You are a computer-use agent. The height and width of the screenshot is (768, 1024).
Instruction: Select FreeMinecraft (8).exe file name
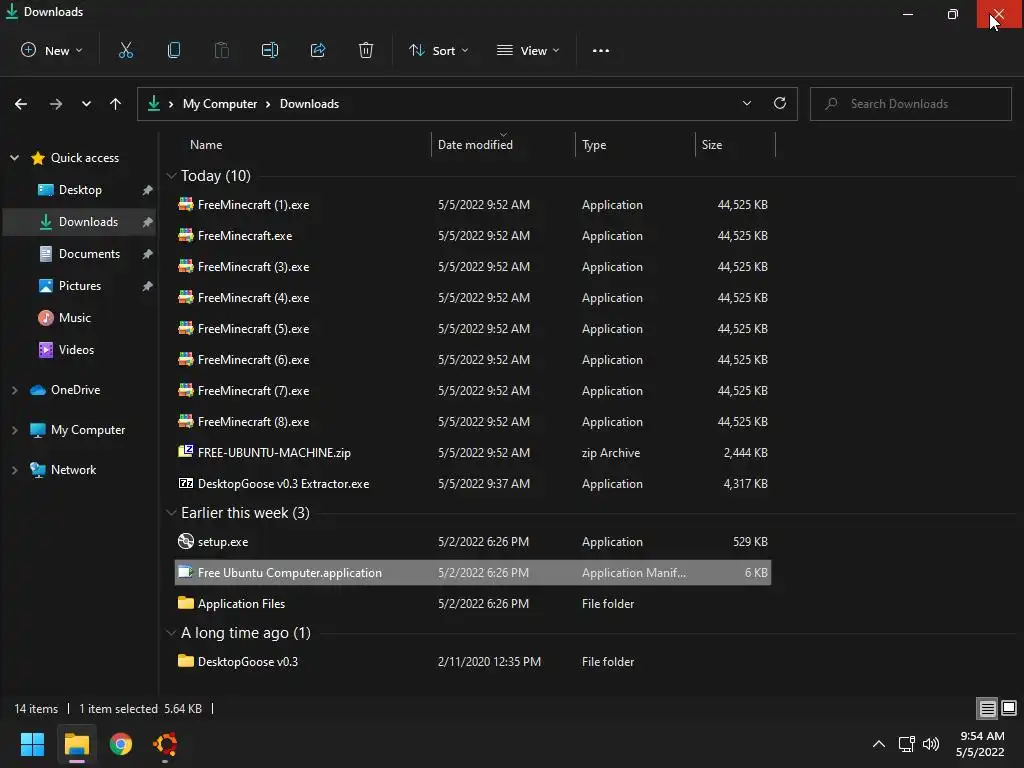coord(253,422)
